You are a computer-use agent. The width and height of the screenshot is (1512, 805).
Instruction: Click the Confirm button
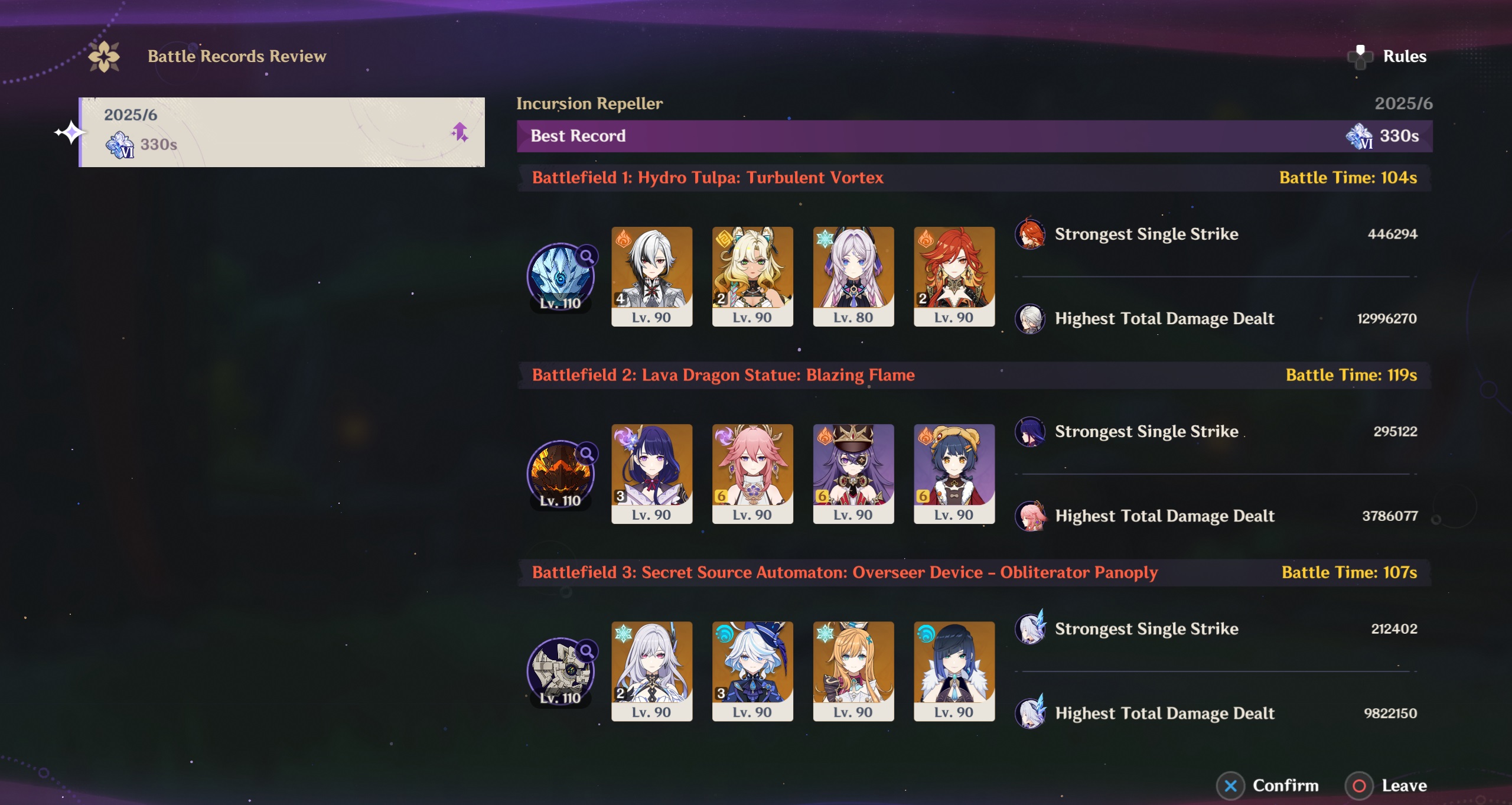pos(1268,786)
